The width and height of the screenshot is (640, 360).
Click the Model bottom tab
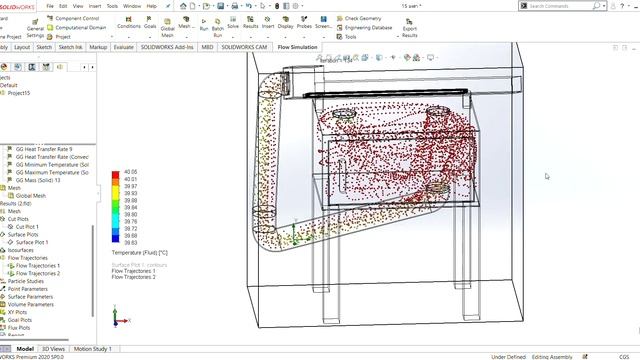(25, 349)
